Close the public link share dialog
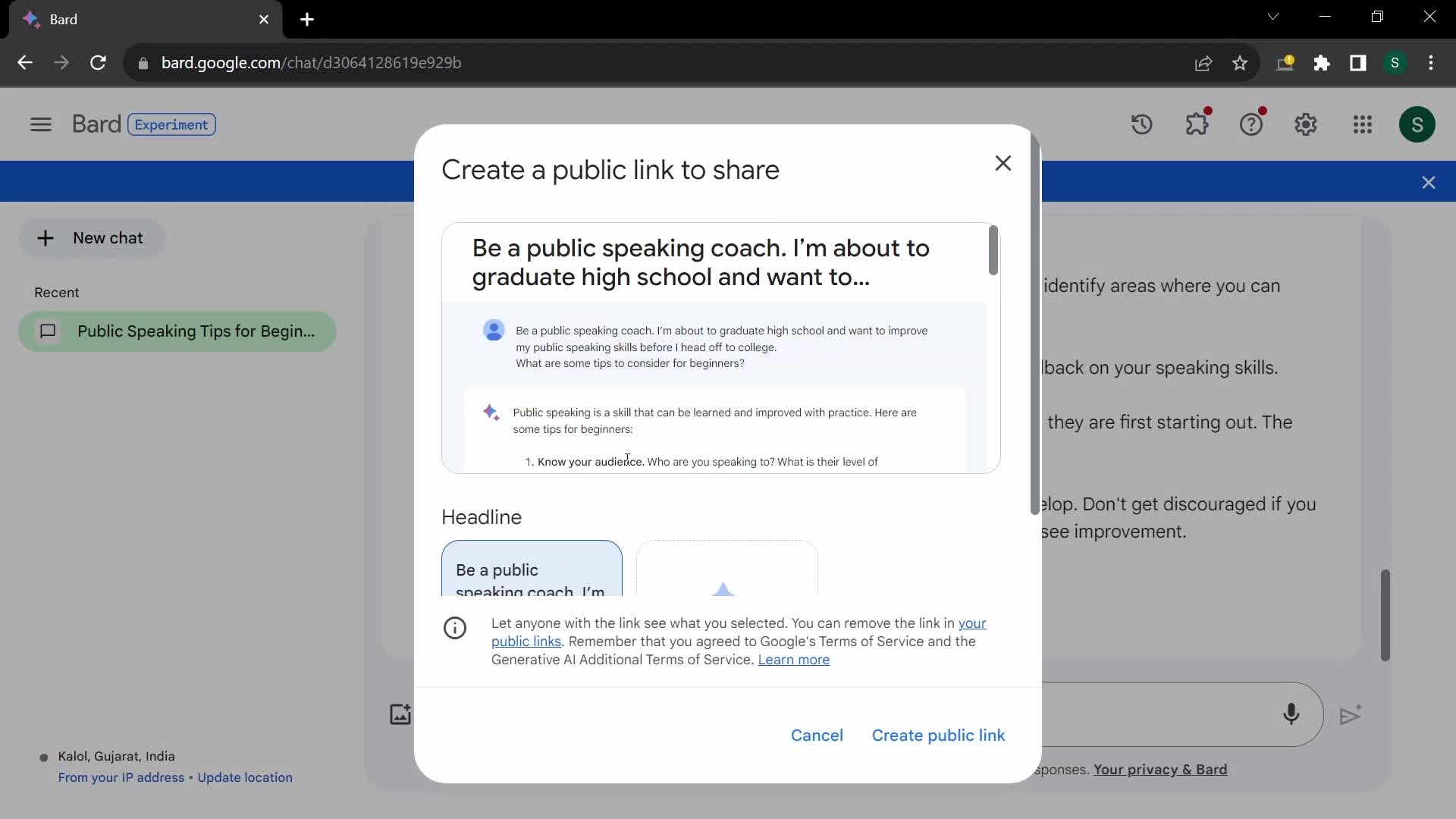1456x819 pixels. pyautogui.click(x=1003, y=163)
